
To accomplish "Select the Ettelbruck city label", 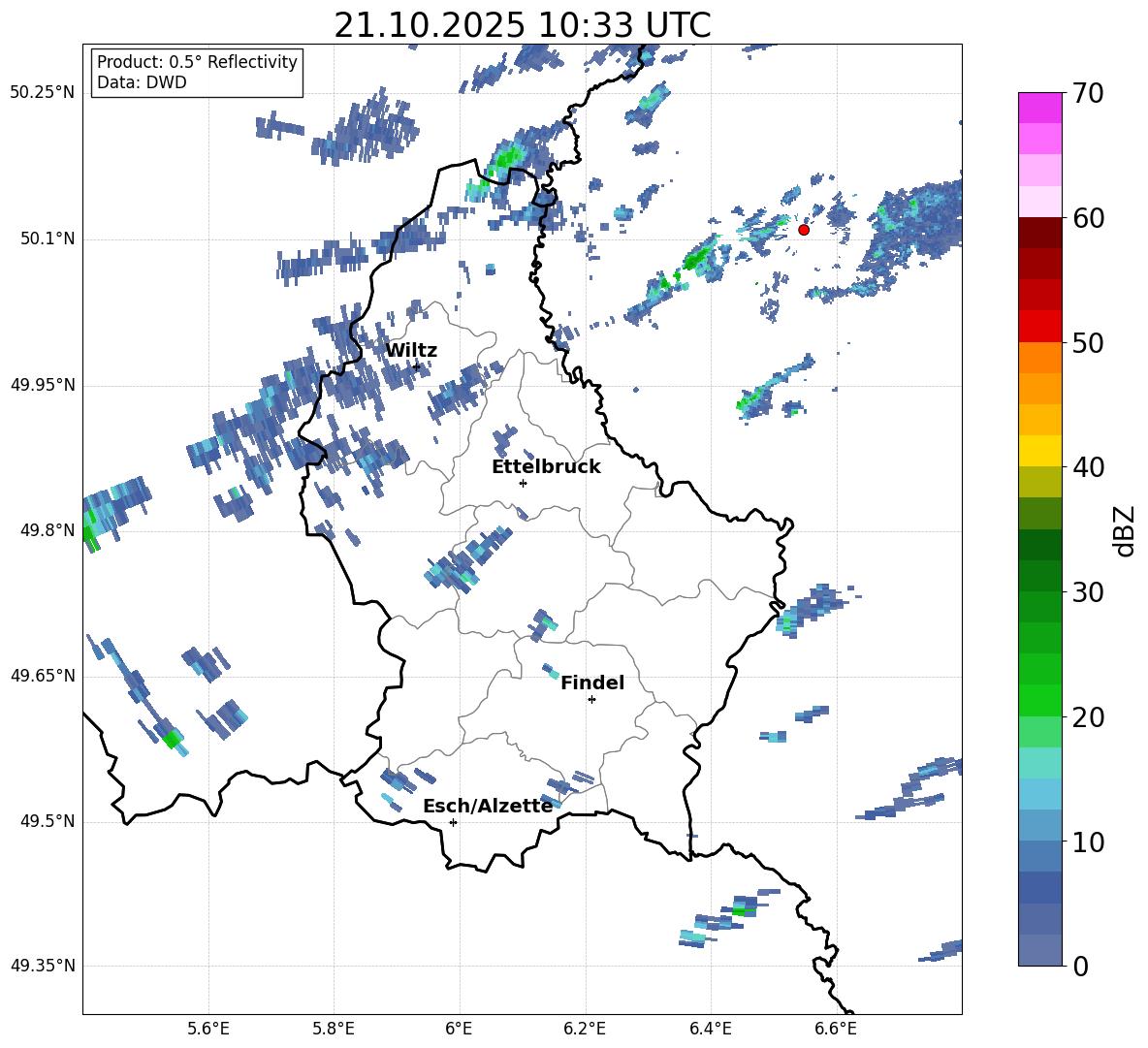I will [x=546, y=467].
